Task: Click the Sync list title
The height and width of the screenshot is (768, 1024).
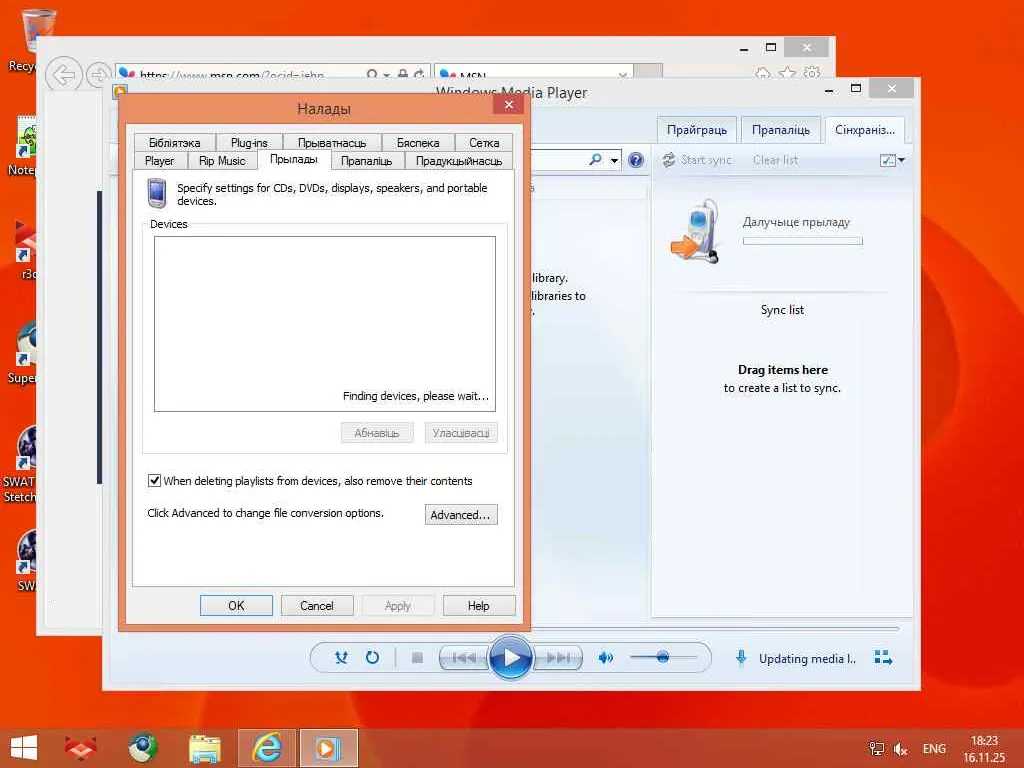Action: (782, 310)
